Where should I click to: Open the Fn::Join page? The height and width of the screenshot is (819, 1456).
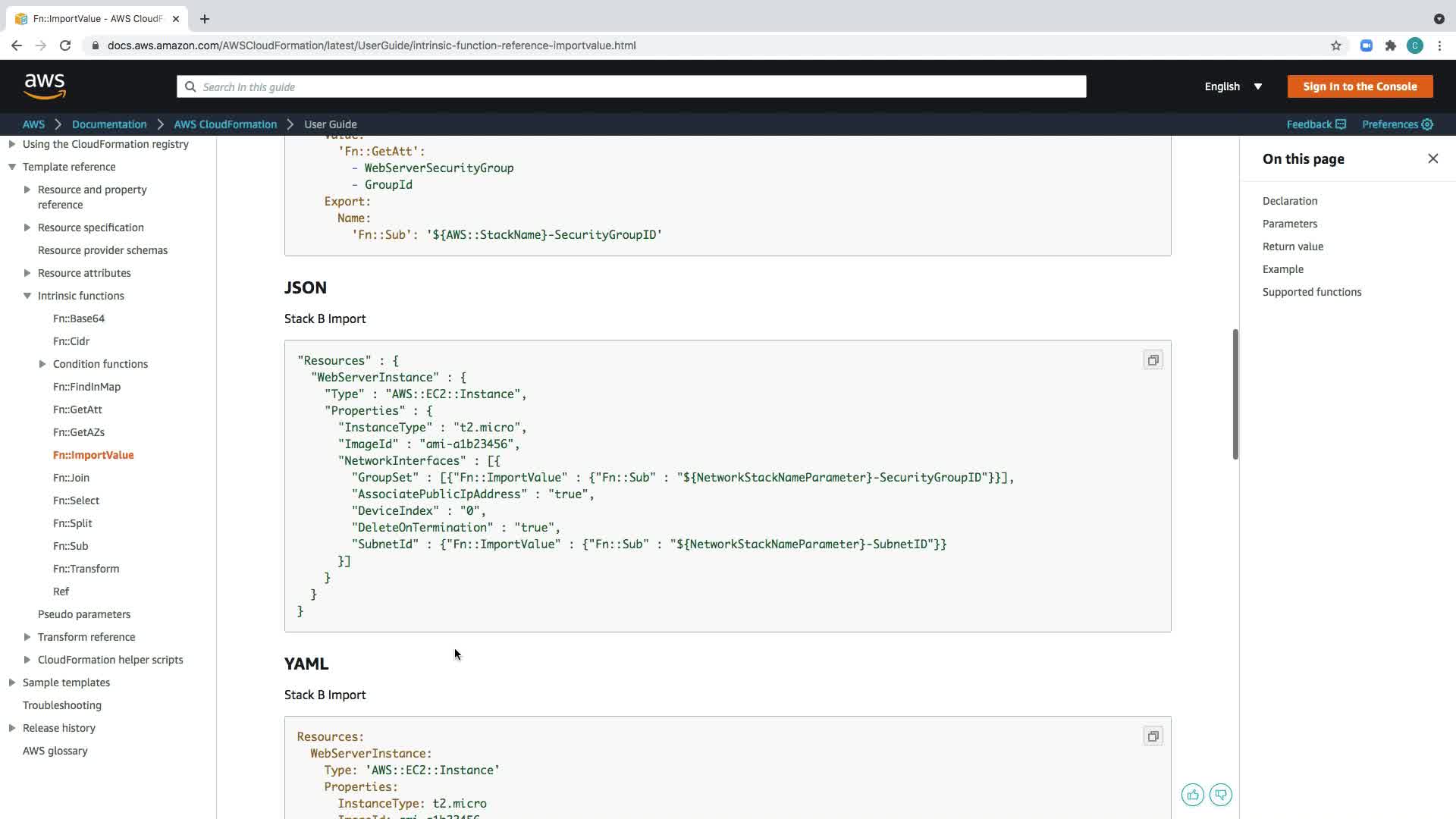tap(71, 478)
